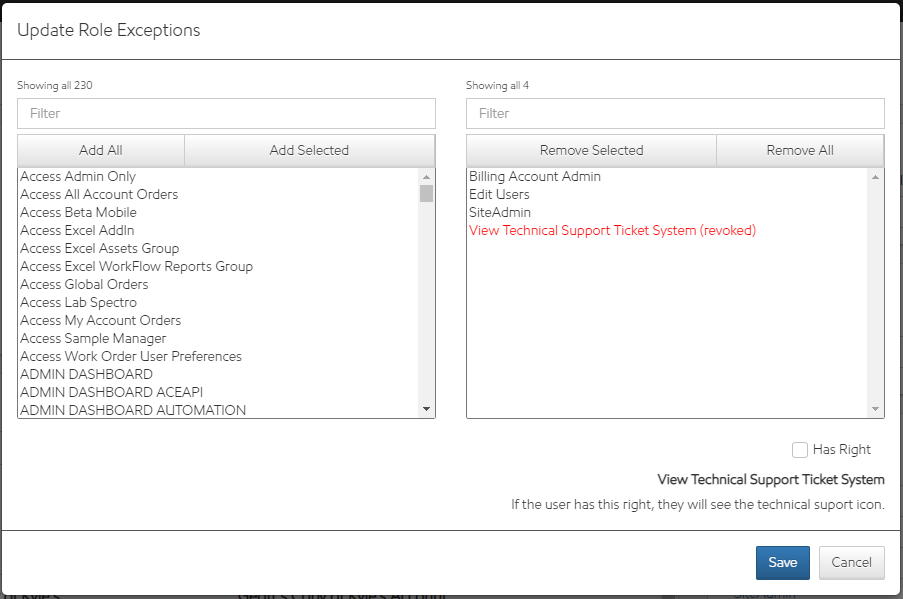Check the Has Right checkbox

(x=800, y=450)
